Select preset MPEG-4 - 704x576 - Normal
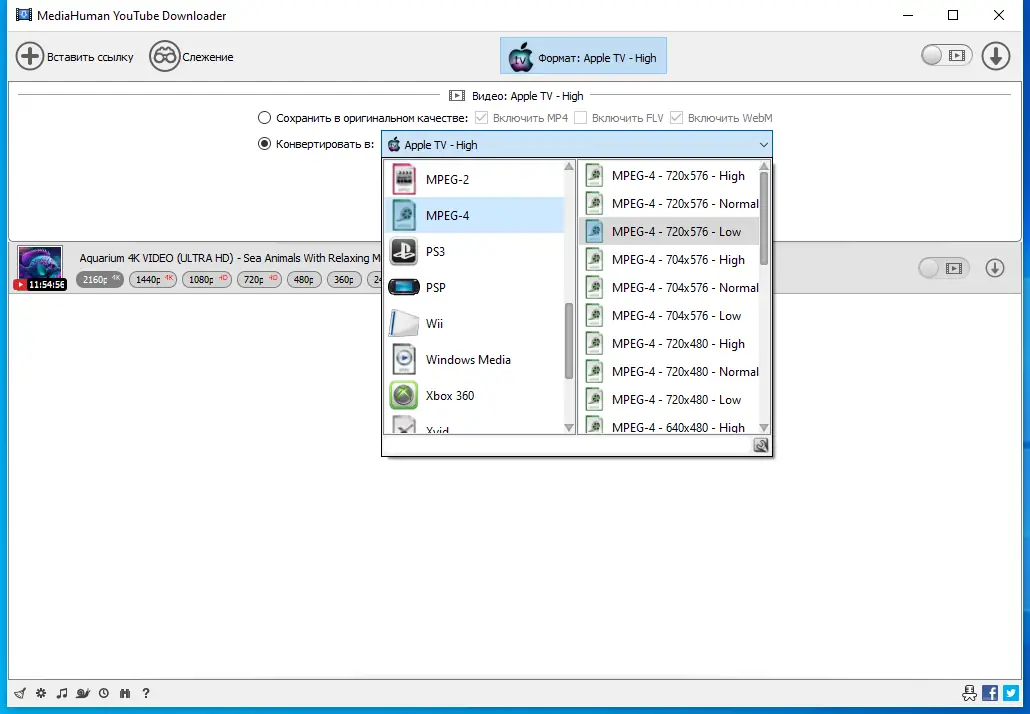The height and width of the screenshot is (714, 1030). coord(669,288)
